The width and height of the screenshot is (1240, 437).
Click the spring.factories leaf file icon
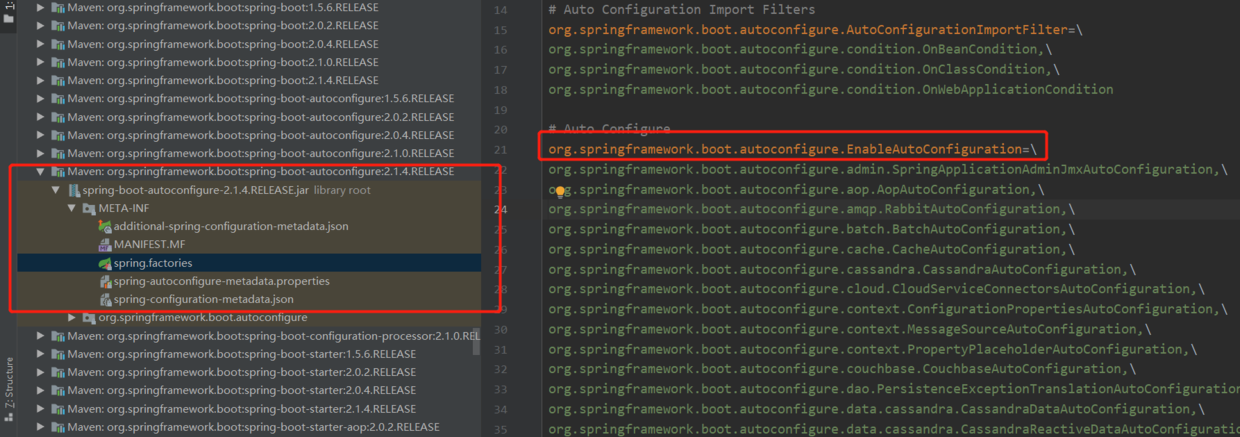[x=105, y=263]
